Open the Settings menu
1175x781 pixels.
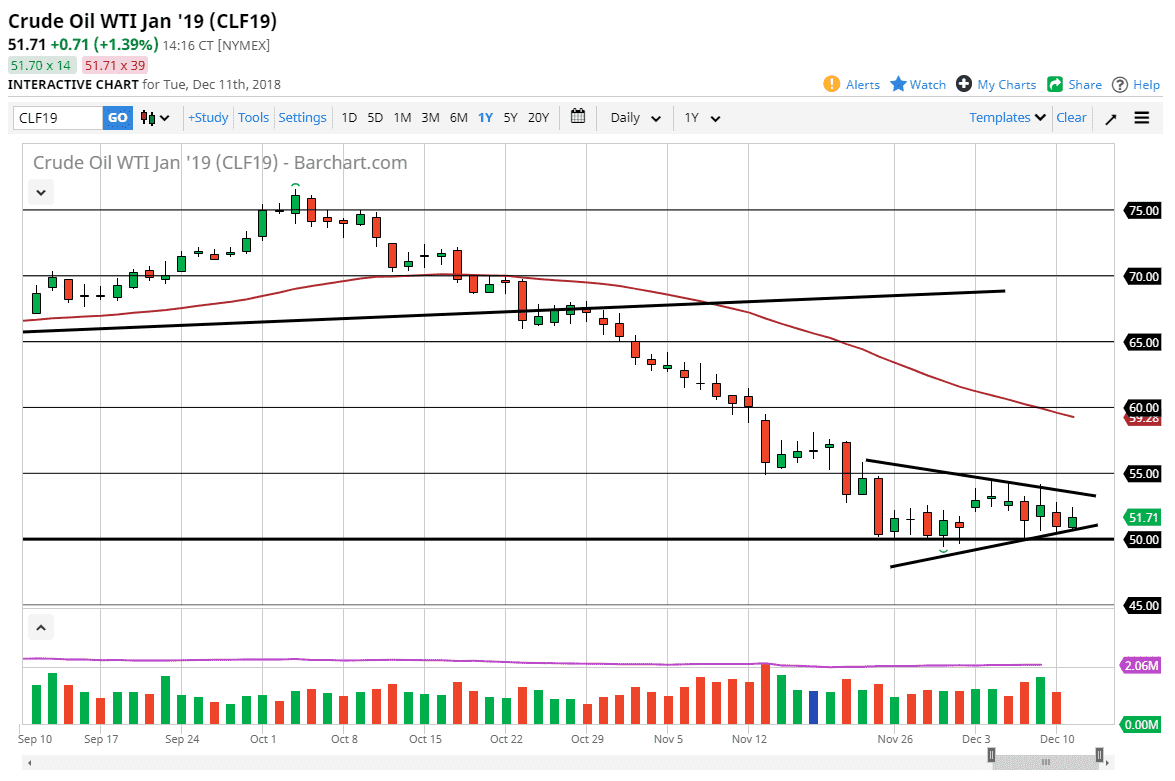click(302, 118)
